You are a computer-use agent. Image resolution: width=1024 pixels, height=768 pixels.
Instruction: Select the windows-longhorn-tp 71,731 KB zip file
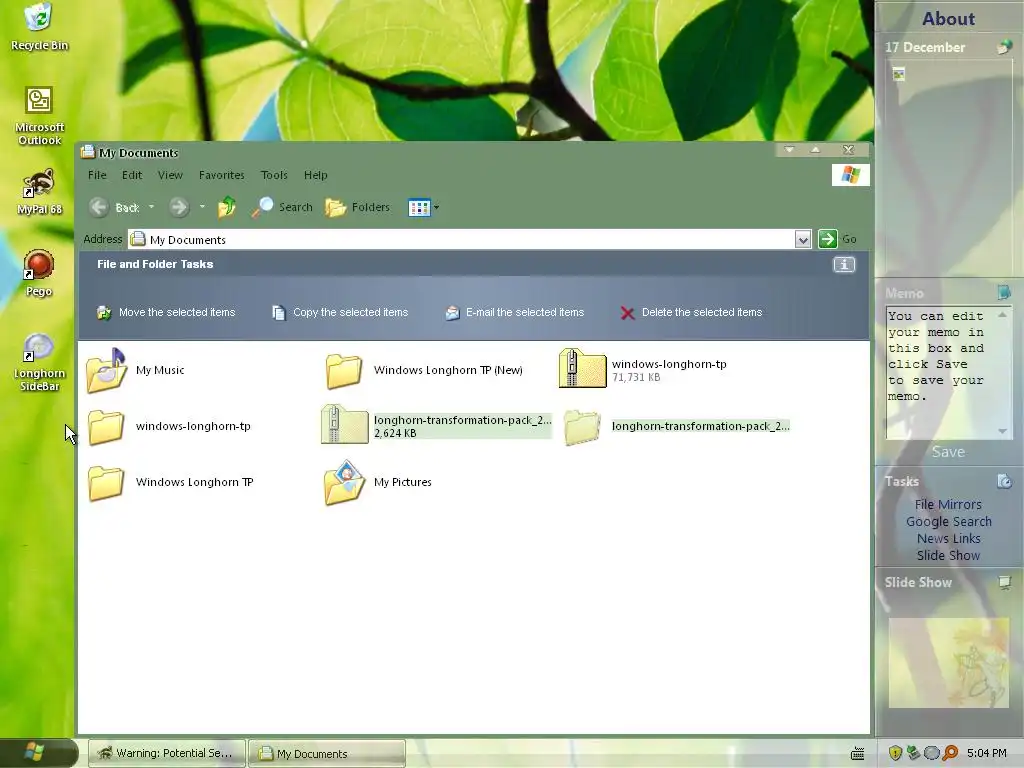click(643, 370)
